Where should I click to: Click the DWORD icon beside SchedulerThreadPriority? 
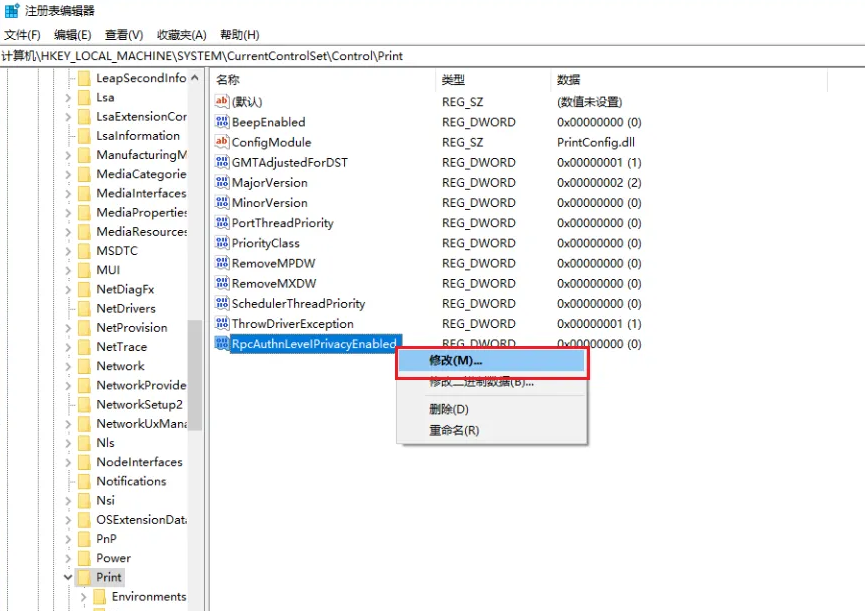click(x=222, y=303)
